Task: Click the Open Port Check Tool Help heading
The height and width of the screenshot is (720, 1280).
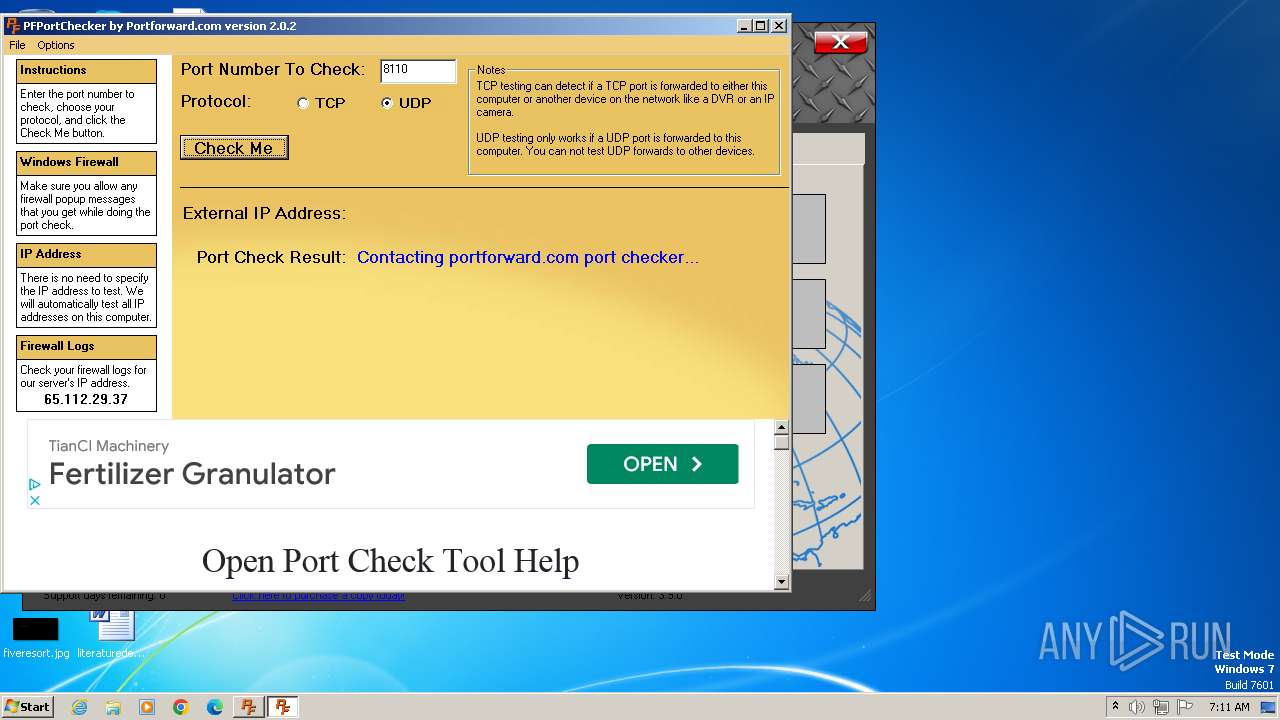Action: coord(390,561)
